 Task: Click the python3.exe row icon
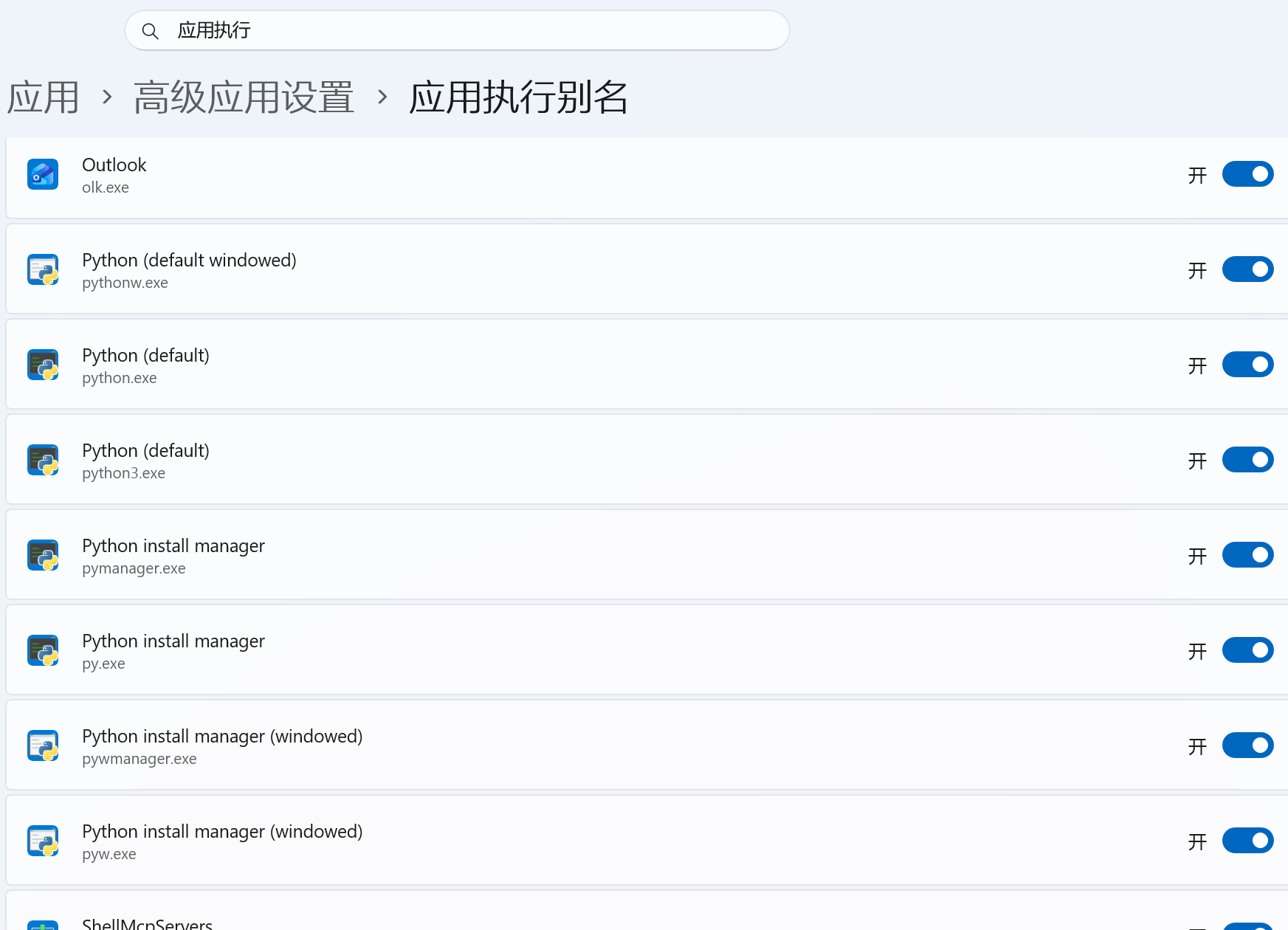43,461
